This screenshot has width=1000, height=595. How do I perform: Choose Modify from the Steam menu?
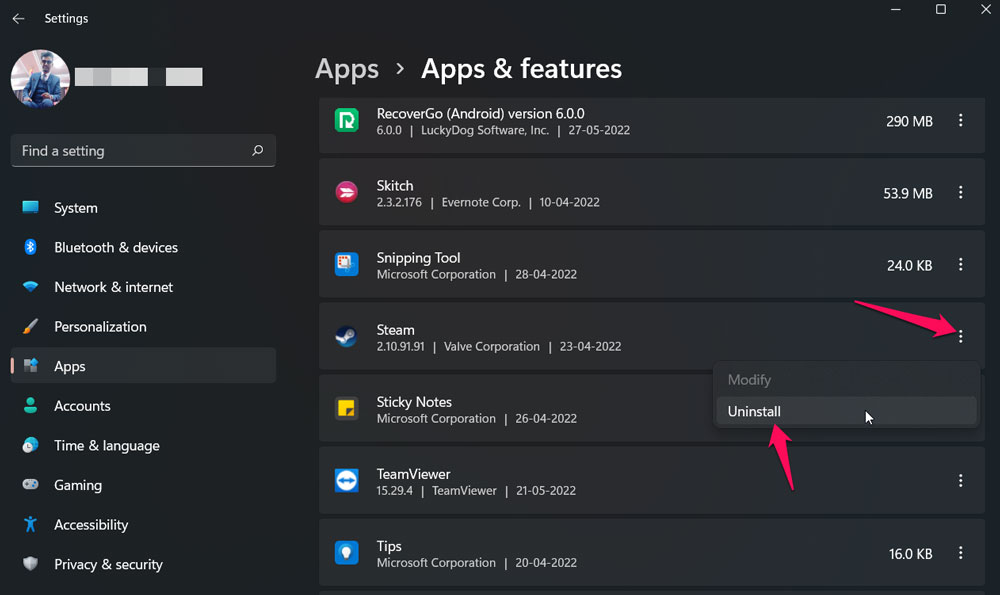coord(846,379)
